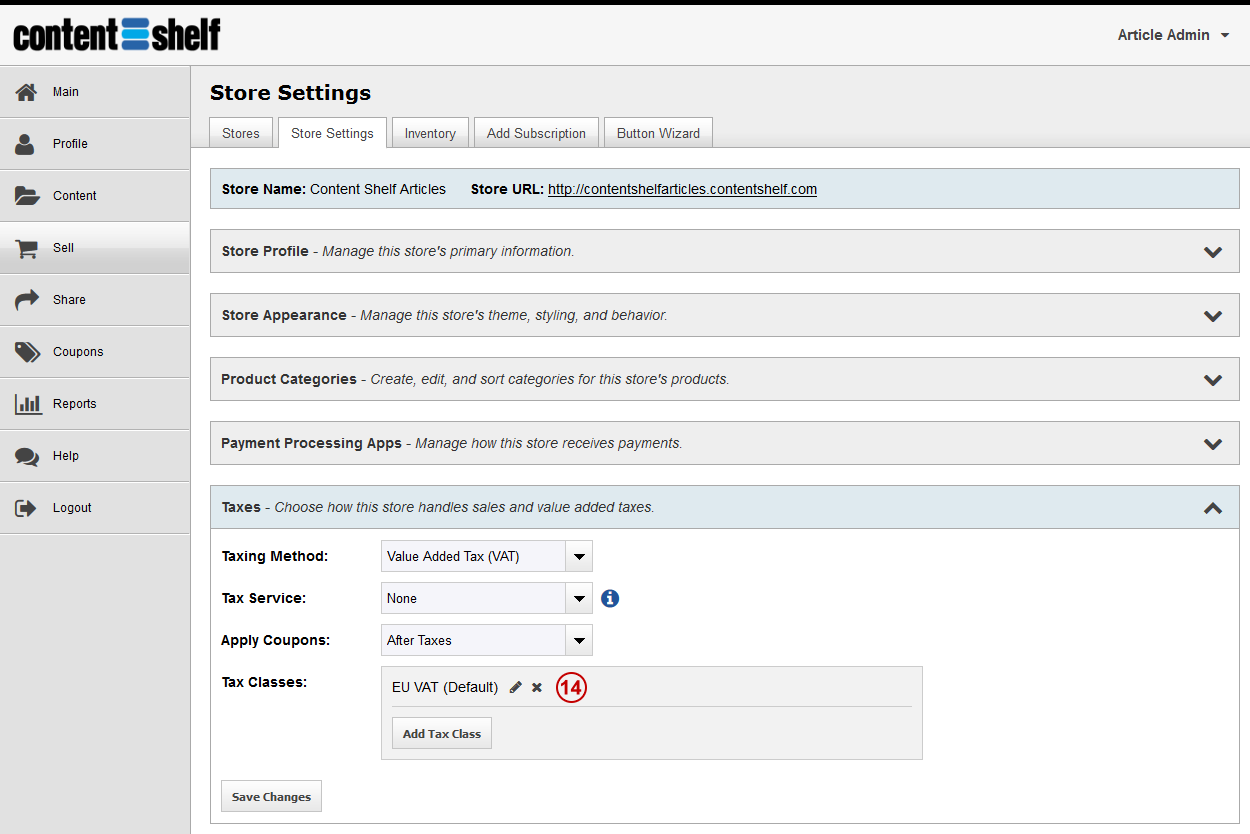Expand the Payment Processing Apps section
Viewport: 1250px width, 834px height.
[x=1213, y=444]
